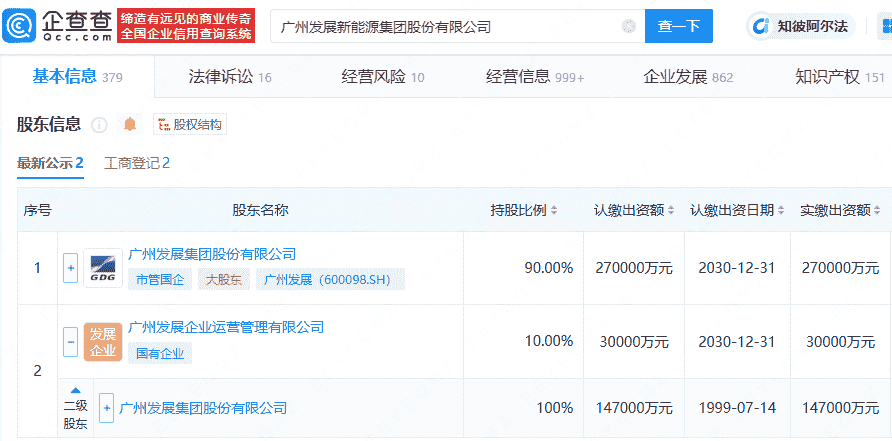Open the 知彼阿尔法 AI assistant
The width and height of the screenshot is (892, 441).
800,27
